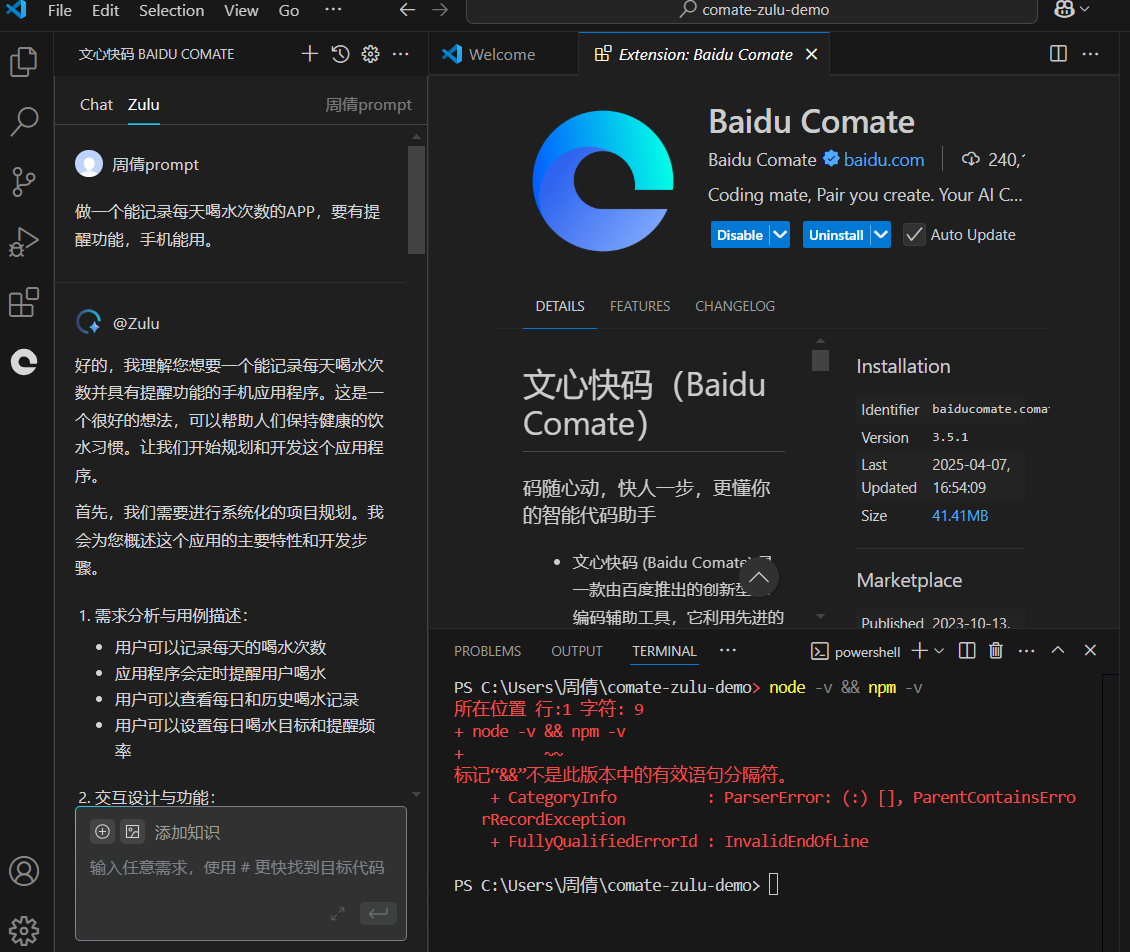
Task: Expand the chat input box
Action: pyautogui.click(x=337, y=914)
